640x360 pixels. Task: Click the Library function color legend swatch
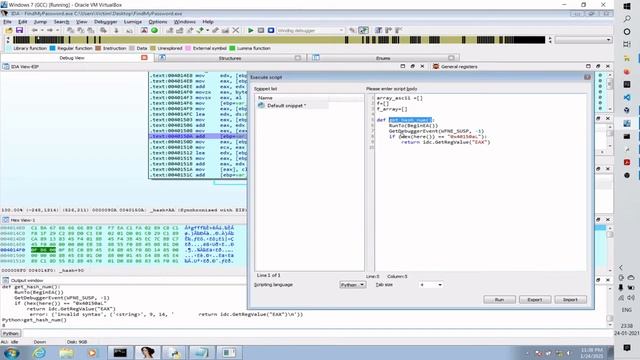9,48
